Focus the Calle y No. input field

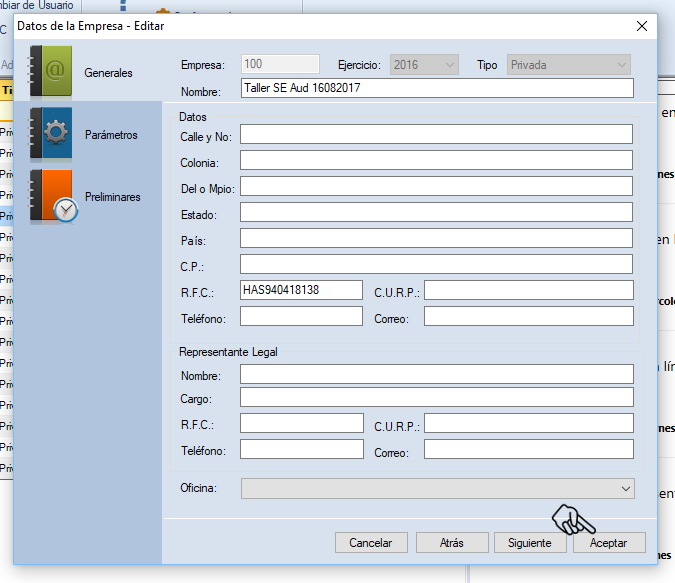pos(436,135)
